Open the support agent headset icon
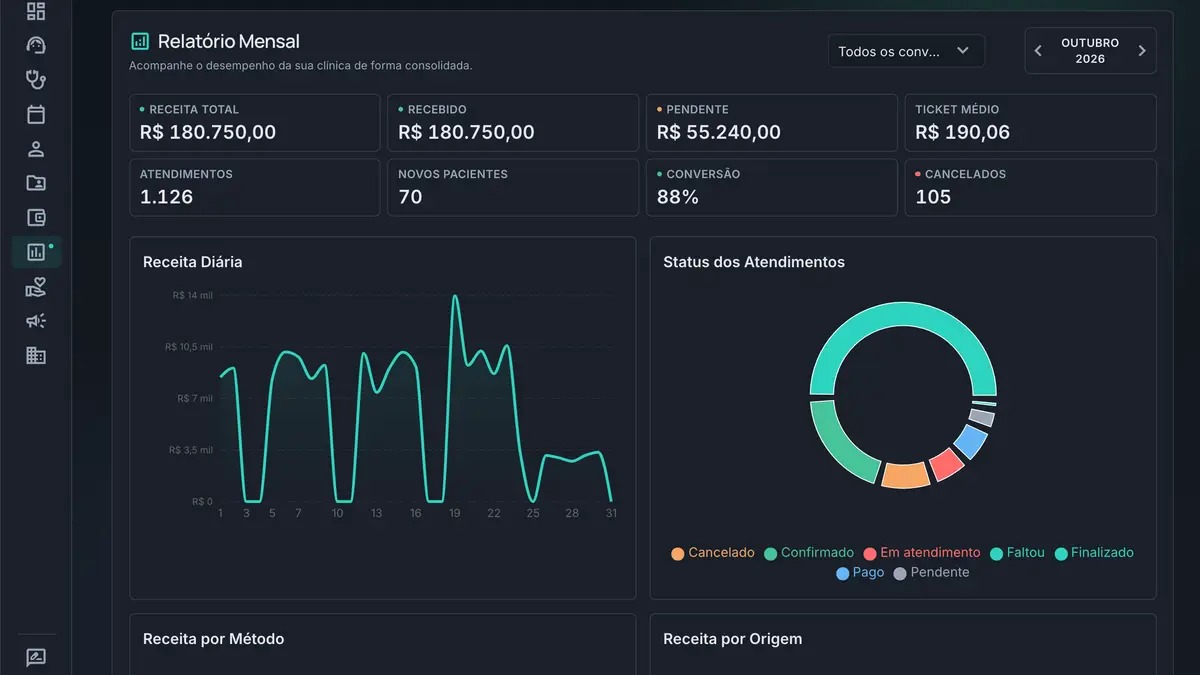 36,45
